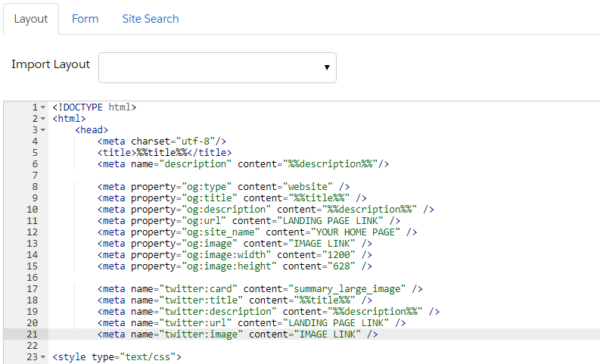Click the <title>%%title%%</title> line
This screenshot has width=600, height=364.
tap(165, 153)
